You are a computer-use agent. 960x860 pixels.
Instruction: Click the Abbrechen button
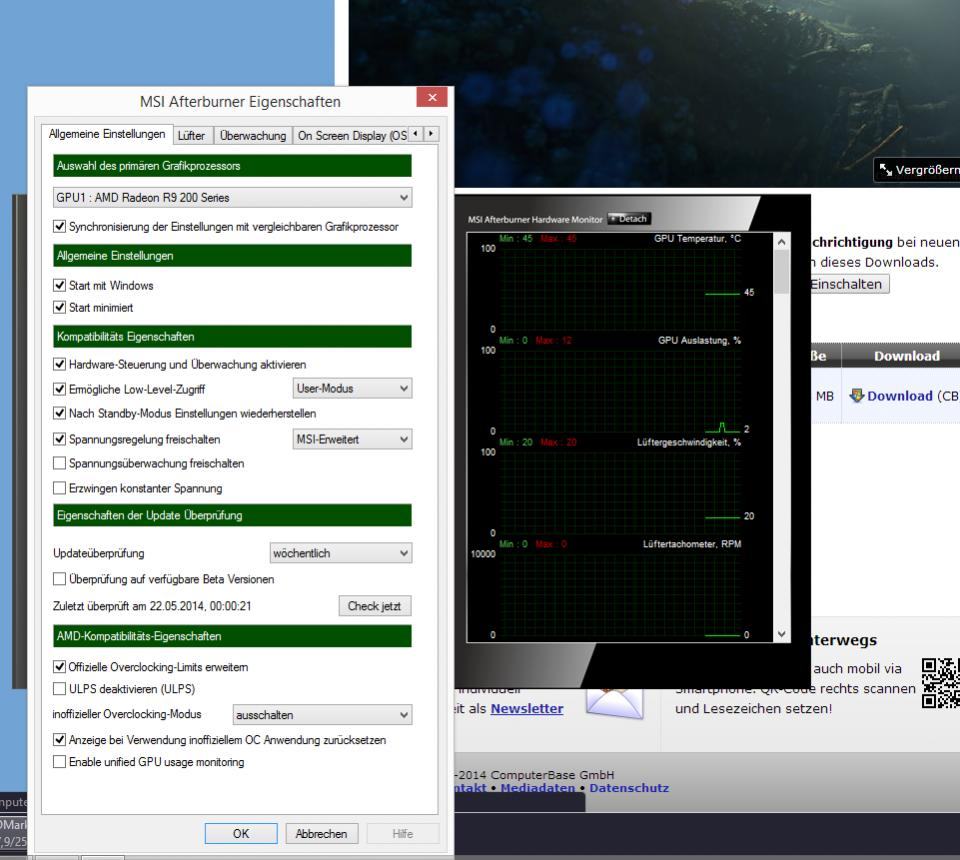click(x=321, y=834)
